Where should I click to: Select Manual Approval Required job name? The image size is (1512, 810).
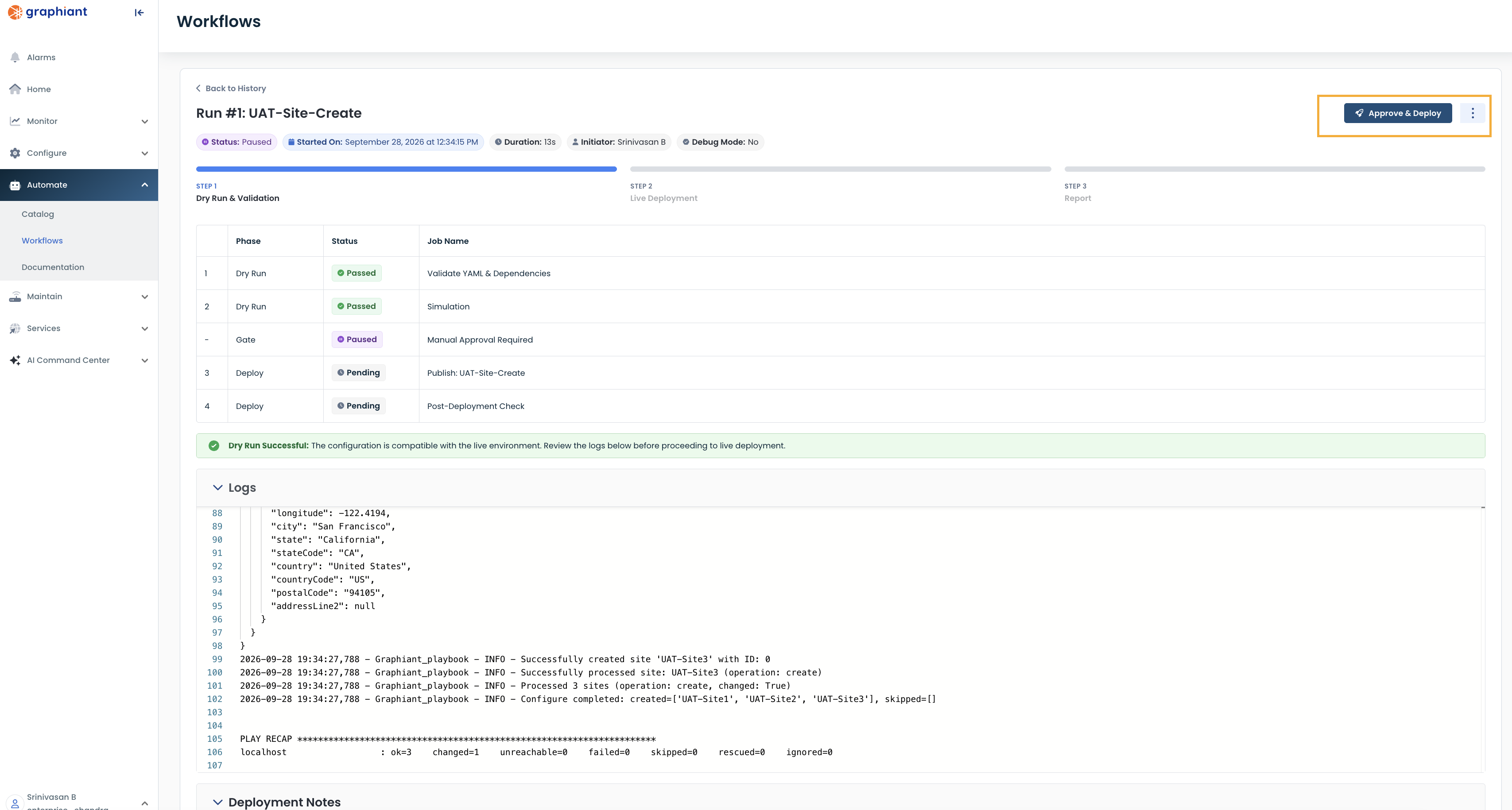480,339
